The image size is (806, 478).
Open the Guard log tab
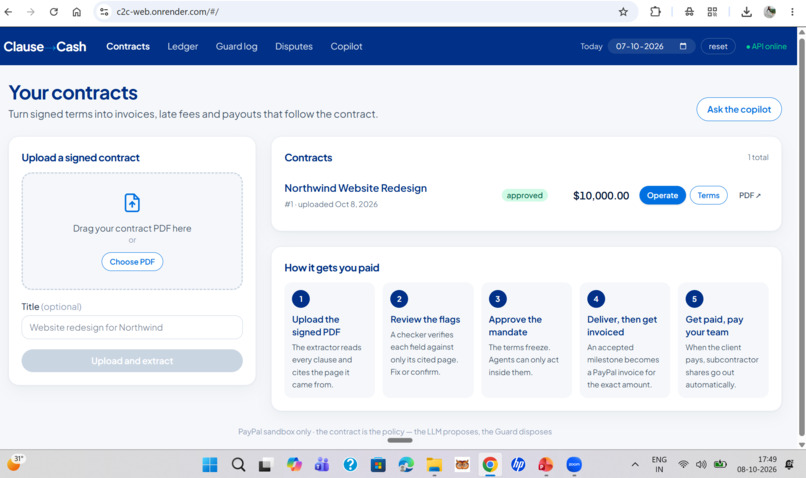pyautogui.click(x=236, y=46)
